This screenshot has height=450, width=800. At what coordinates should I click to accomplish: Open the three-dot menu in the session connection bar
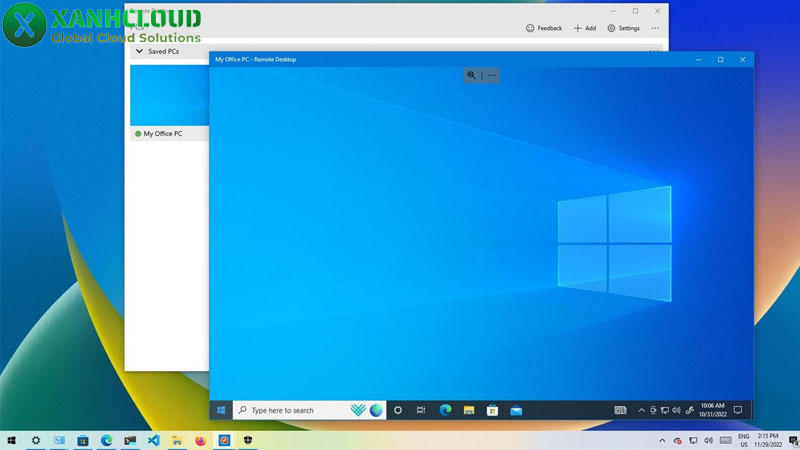tap(492, 76)
